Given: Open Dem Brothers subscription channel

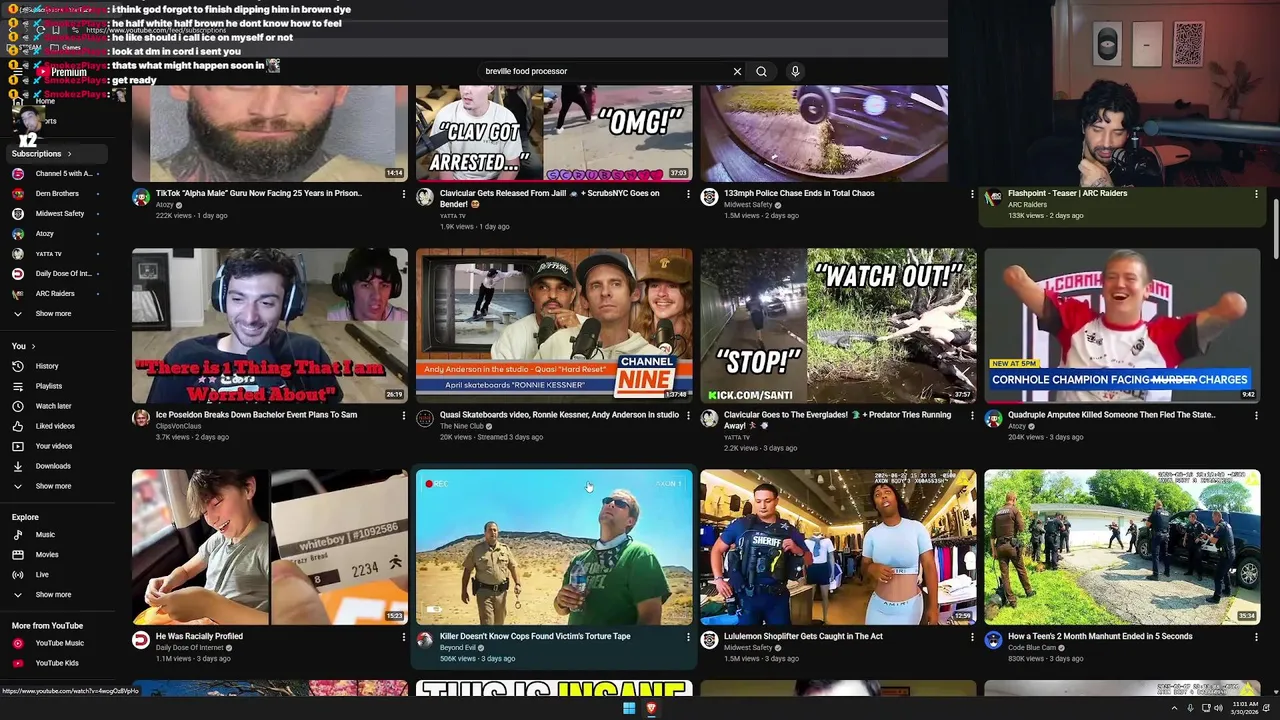Looking at the screenshot, I should coord(58,193).
